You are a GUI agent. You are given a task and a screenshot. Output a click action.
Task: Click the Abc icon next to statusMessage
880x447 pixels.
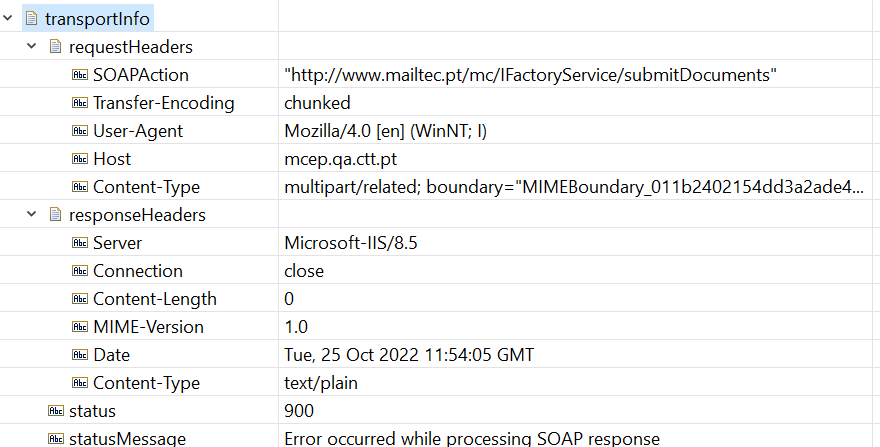[x=56, y=439]
